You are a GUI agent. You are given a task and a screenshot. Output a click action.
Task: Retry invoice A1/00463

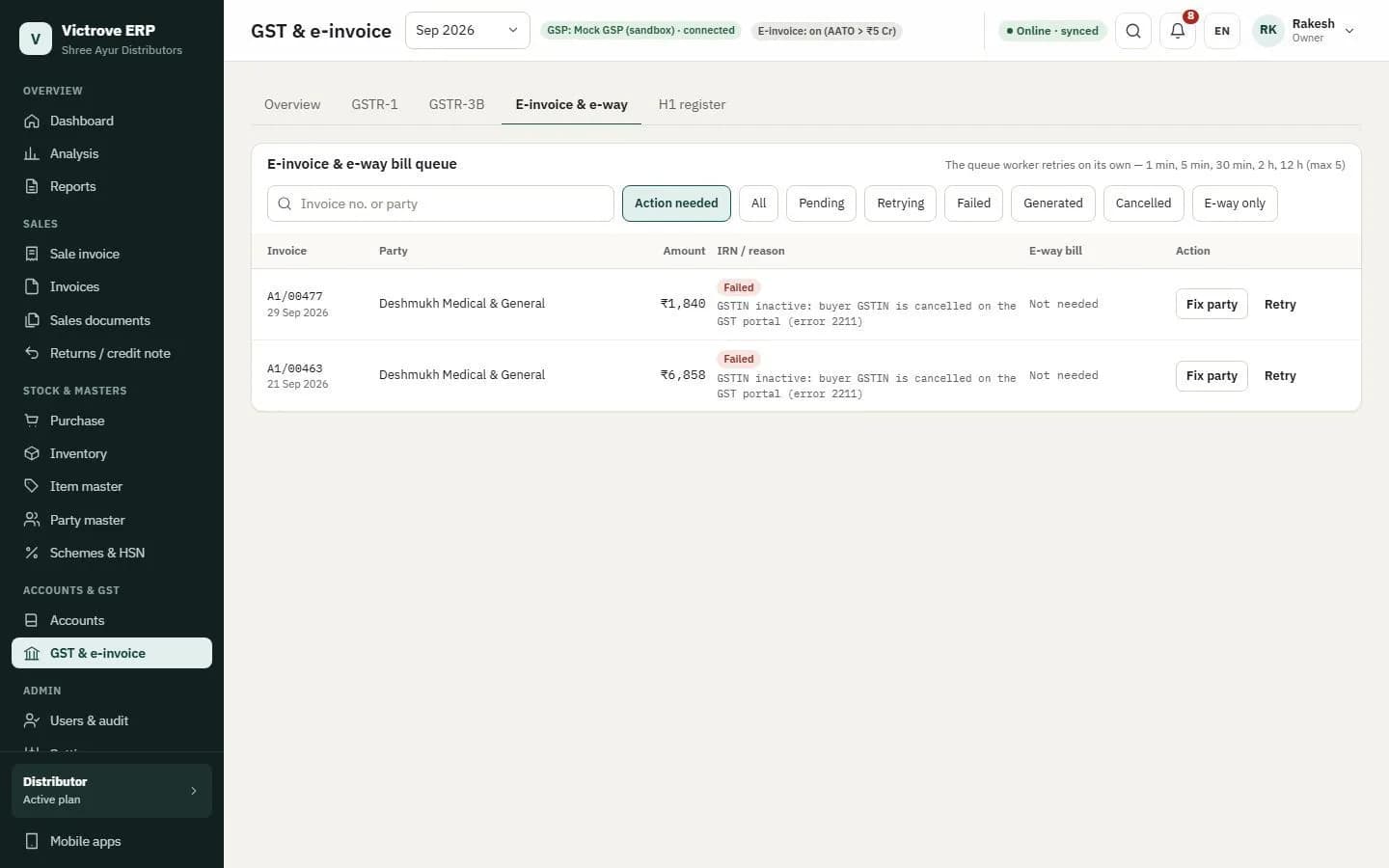coord(1280,376)
